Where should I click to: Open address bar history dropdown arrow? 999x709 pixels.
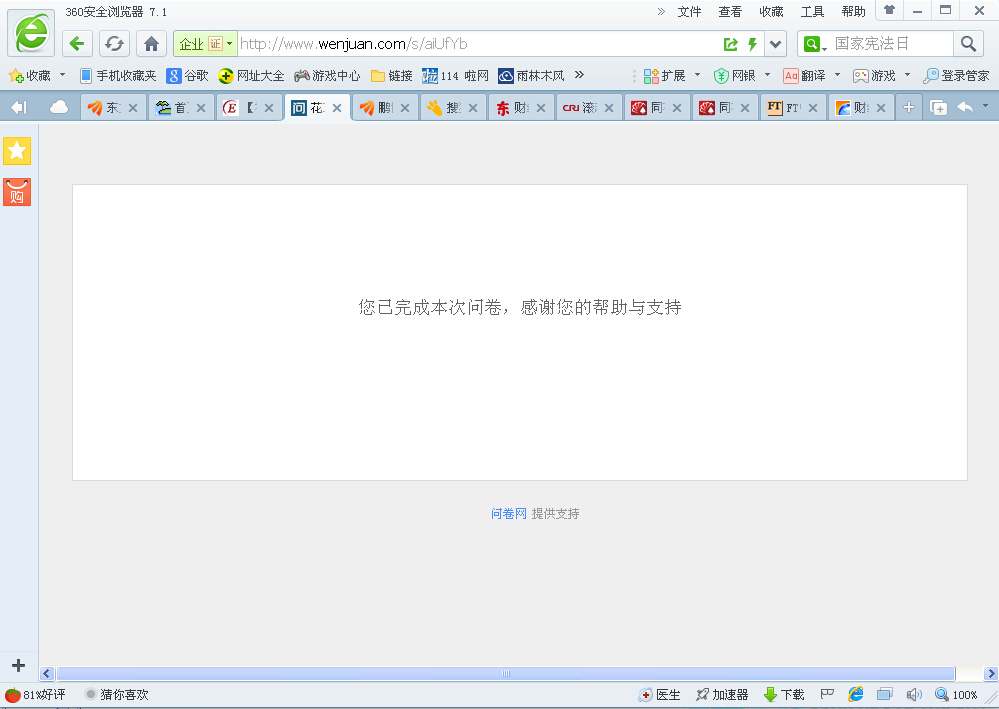click(775, 44)
